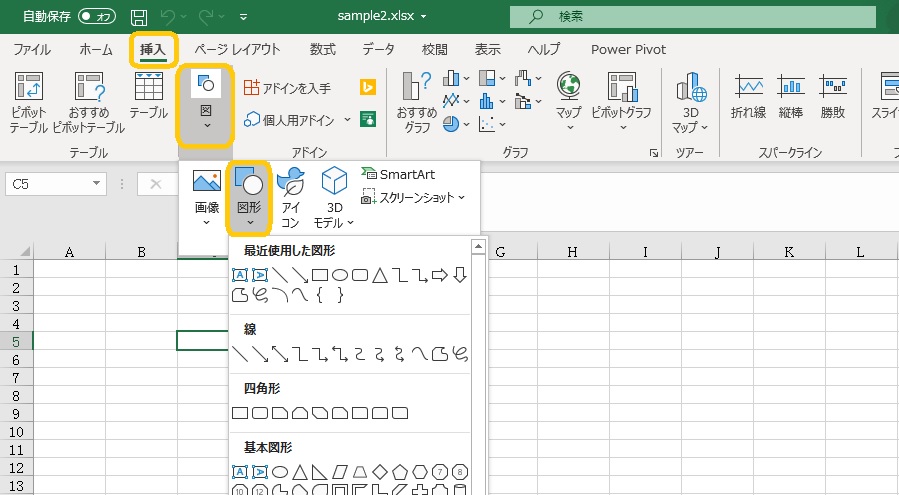Toggle the AutoSave (自動保存) switch
The width and height of the screenshot is (899, 495).
point(97,17)
